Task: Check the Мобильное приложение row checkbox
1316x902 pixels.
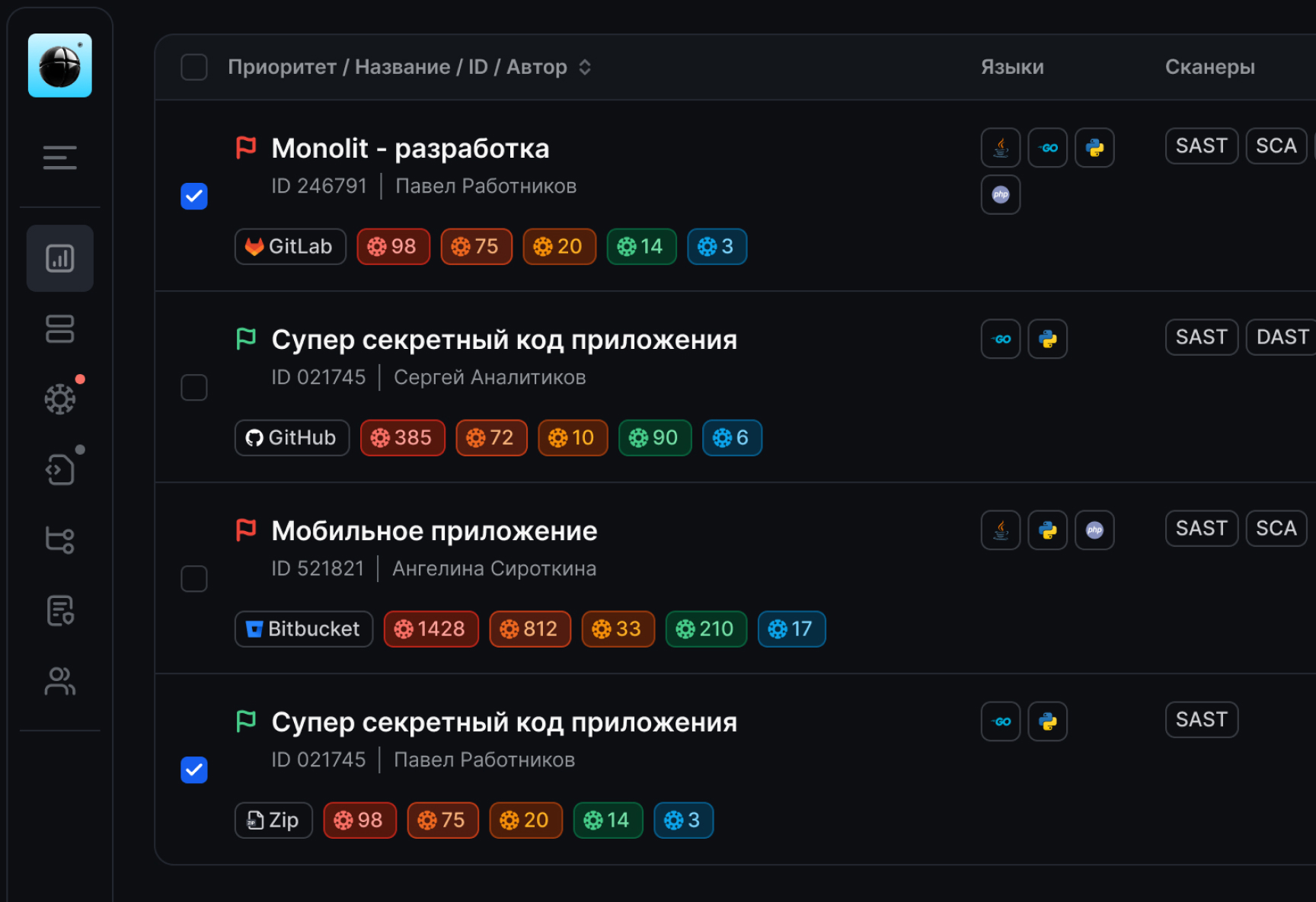Action: point(194,578)
